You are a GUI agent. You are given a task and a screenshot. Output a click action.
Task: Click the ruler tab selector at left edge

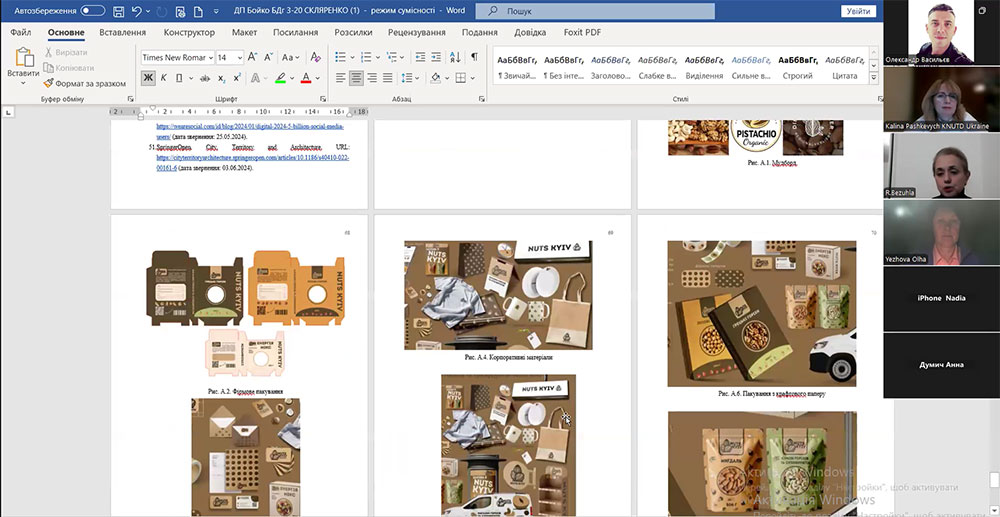(9, 113)
